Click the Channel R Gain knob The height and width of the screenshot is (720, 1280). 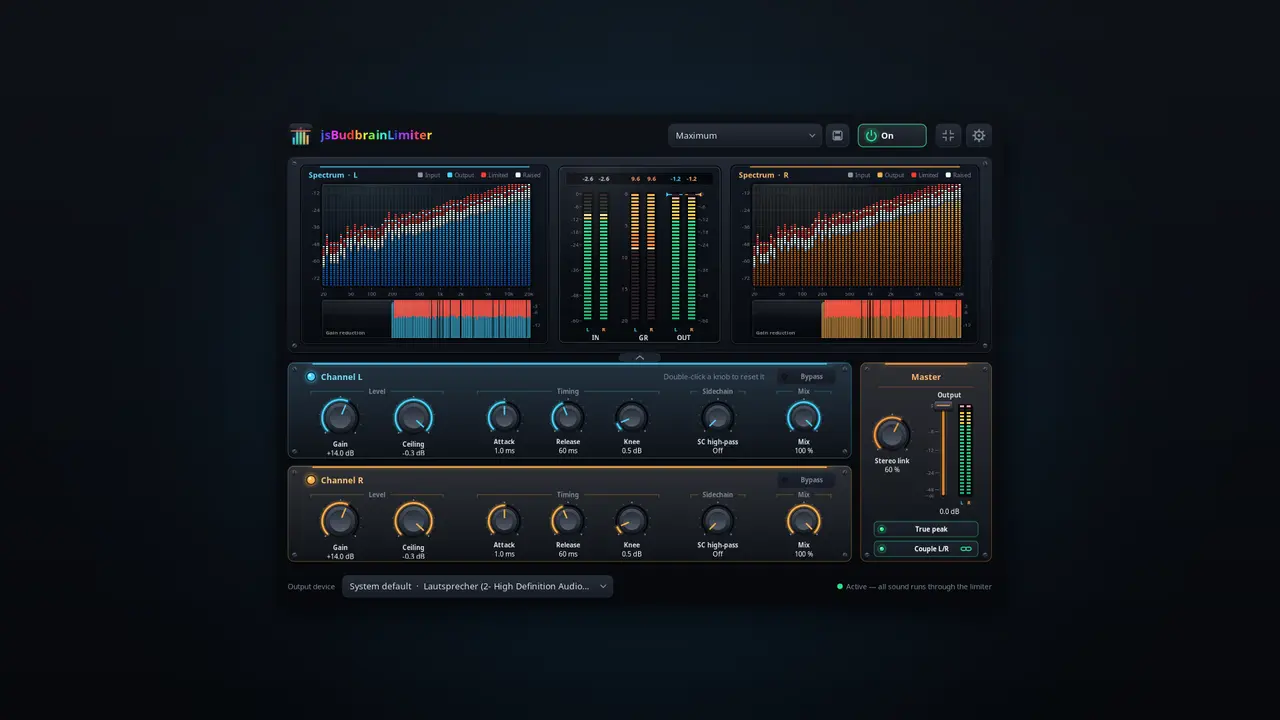pyautogui.click(x=340, y=520)
